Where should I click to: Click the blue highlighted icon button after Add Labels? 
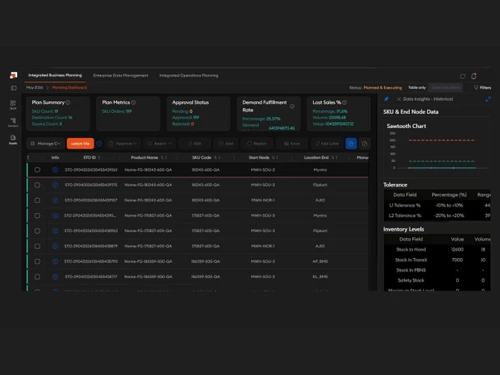coord(351,144)
